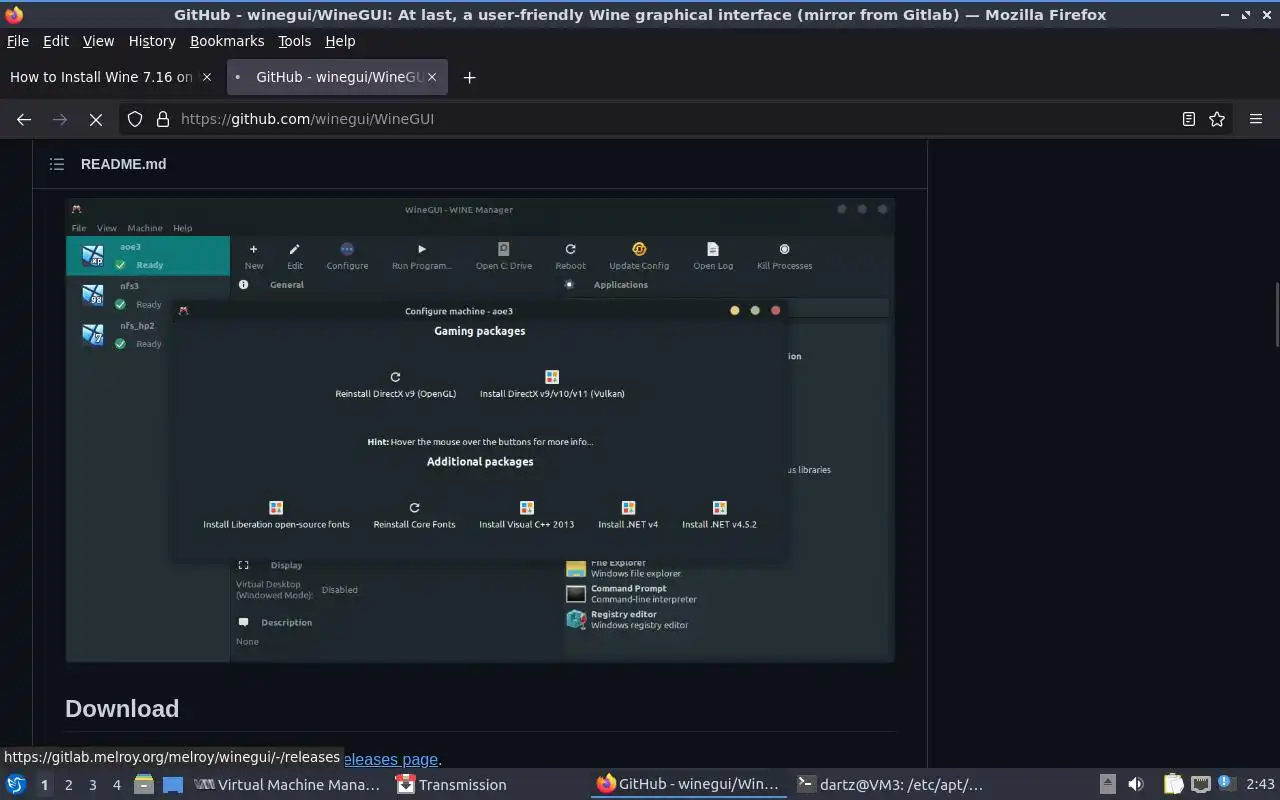Bookmark this page with the star icon

(1217, 119)
